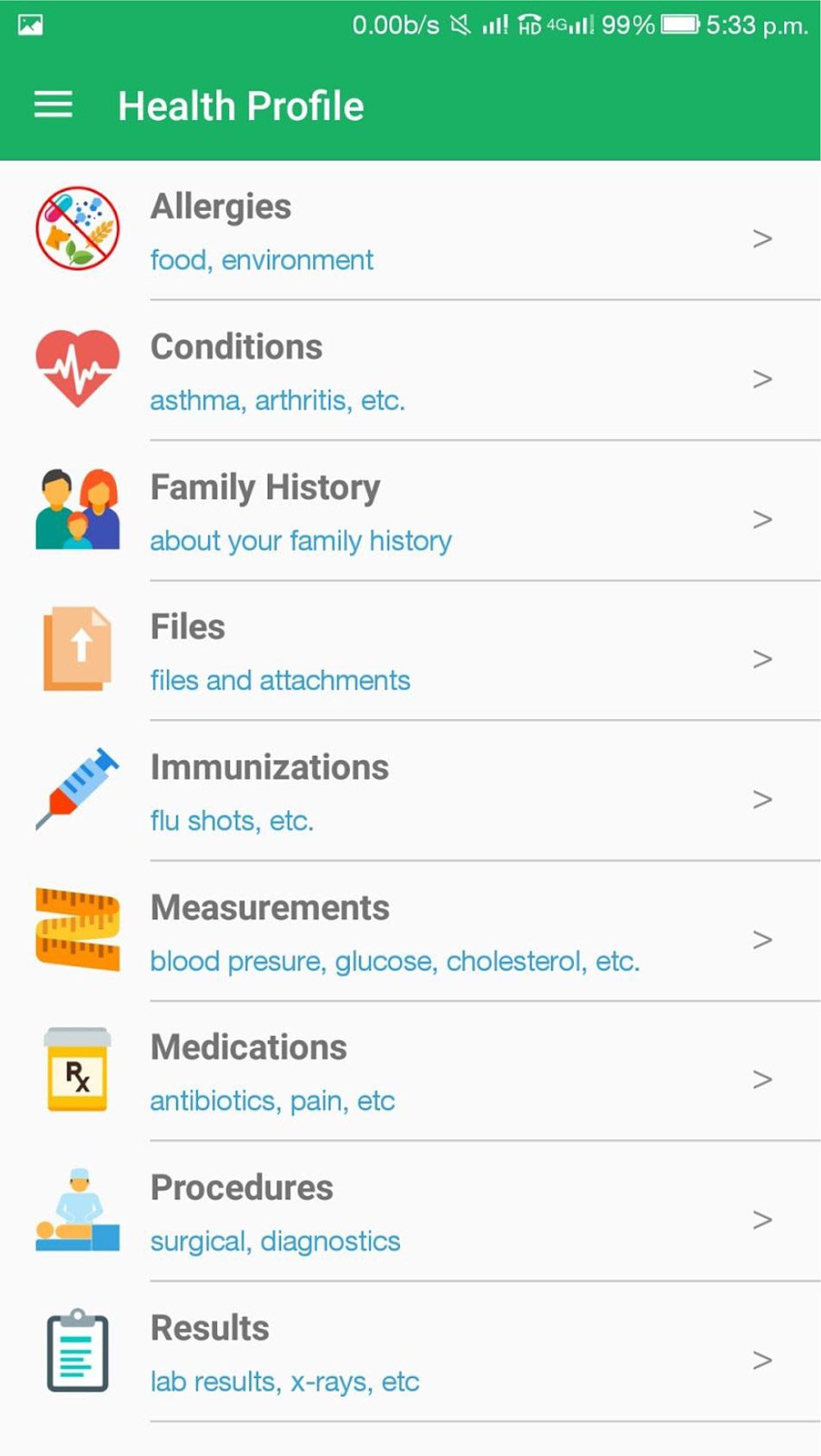This screenshot has height=1456, width=821.
Task: Tap the Results clipboard icon
Action: [x=78, y=1351]
